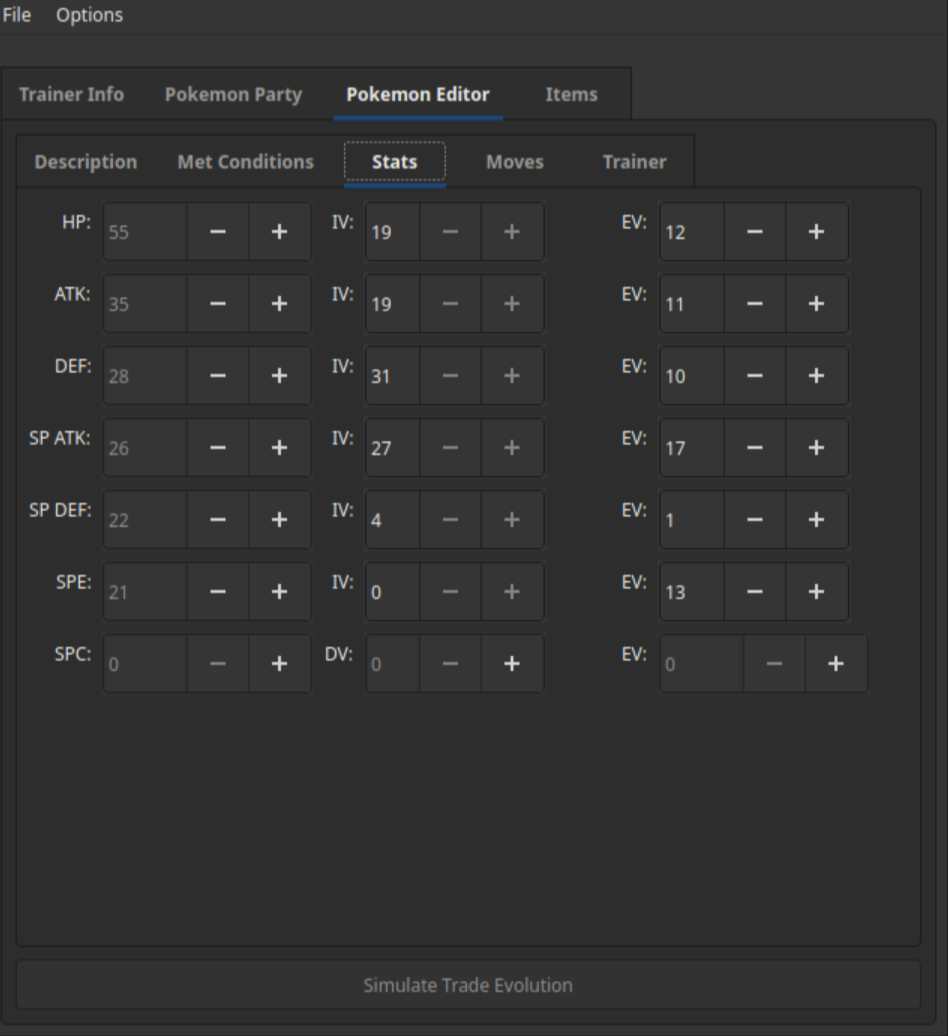Increase the HP stat with plus button
The image size is (948, 1036).
point(279,232)
